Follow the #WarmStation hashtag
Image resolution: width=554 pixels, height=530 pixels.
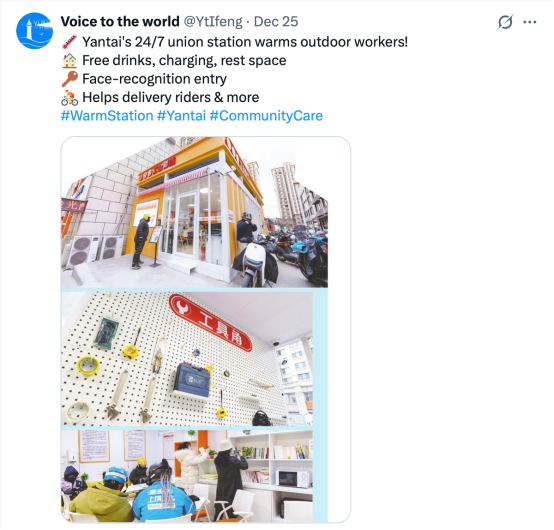107,116
